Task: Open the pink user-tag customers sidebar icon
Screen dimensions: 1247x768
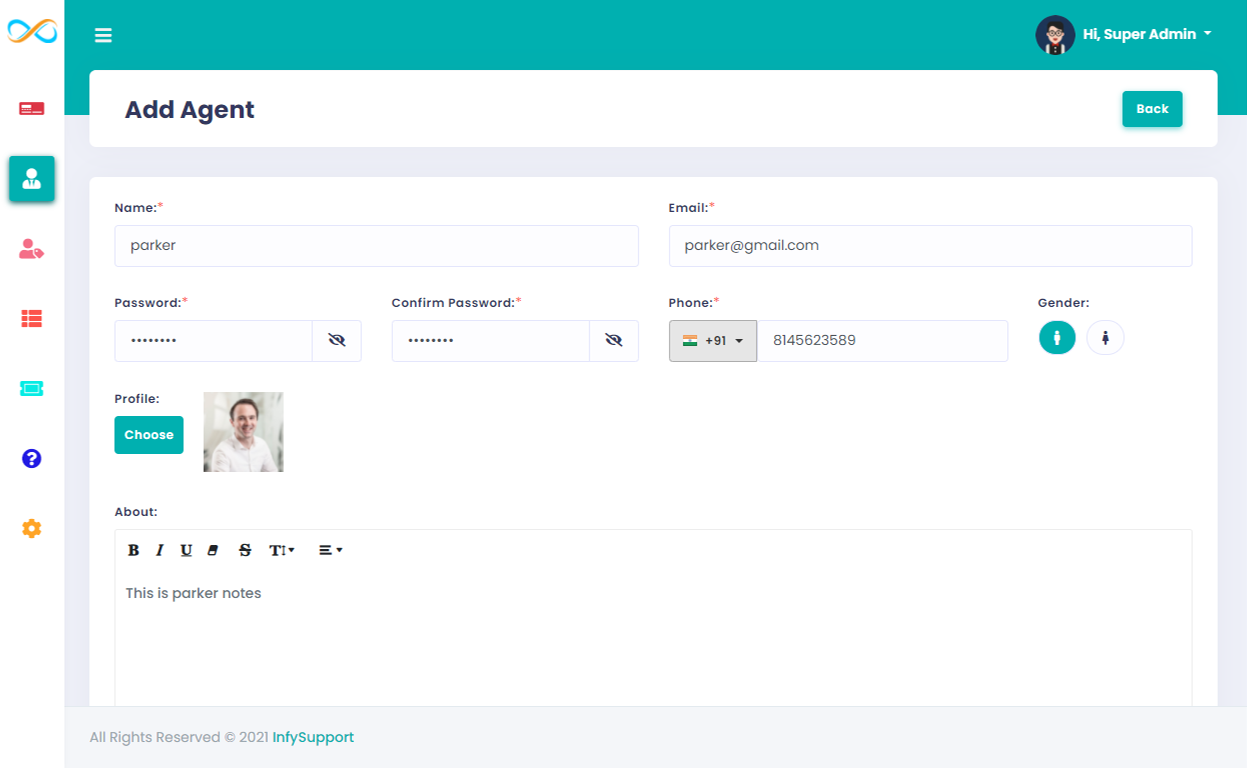Action: click(32, 249)
